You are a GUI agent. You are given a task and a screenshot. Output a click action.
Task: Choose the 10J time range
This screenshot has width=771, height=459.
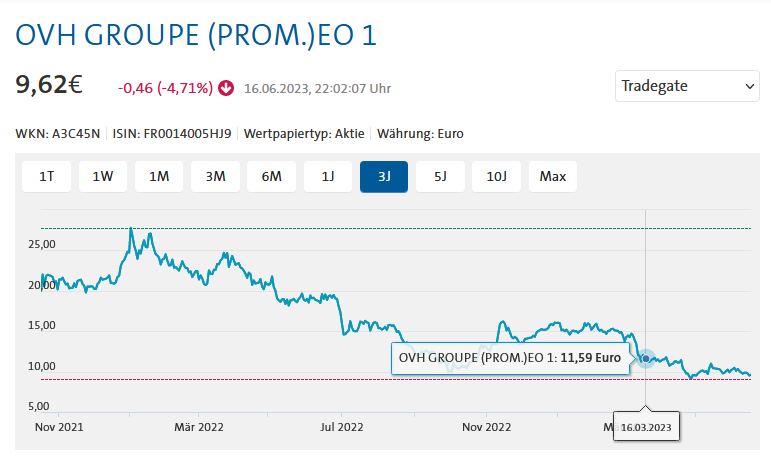pos(497,177)
